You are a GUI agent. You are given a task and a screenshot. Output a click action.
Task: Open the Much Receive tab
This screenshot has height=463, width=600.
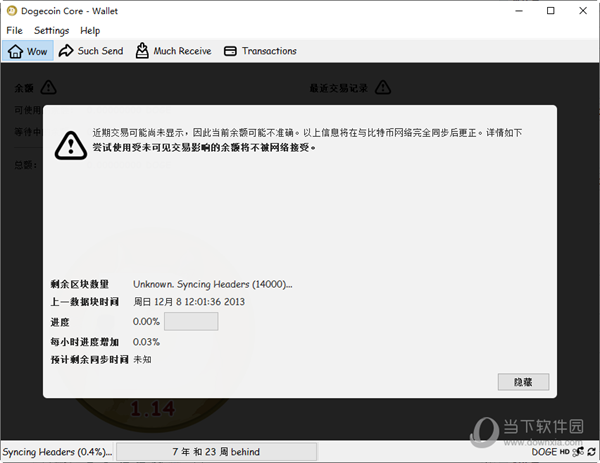[173, 51]
